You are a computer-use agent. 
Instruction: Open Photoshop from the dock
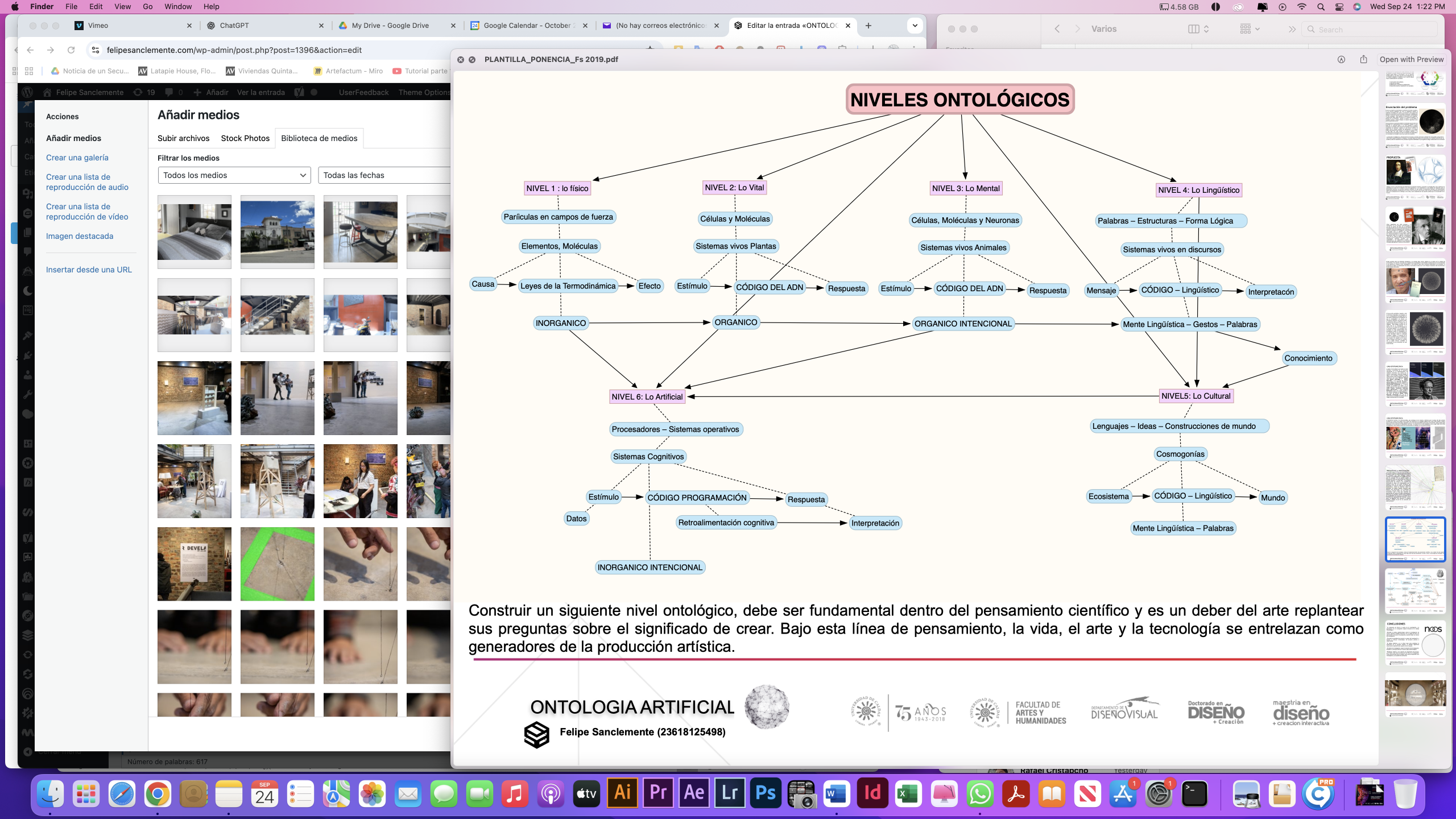click(766, 793)
